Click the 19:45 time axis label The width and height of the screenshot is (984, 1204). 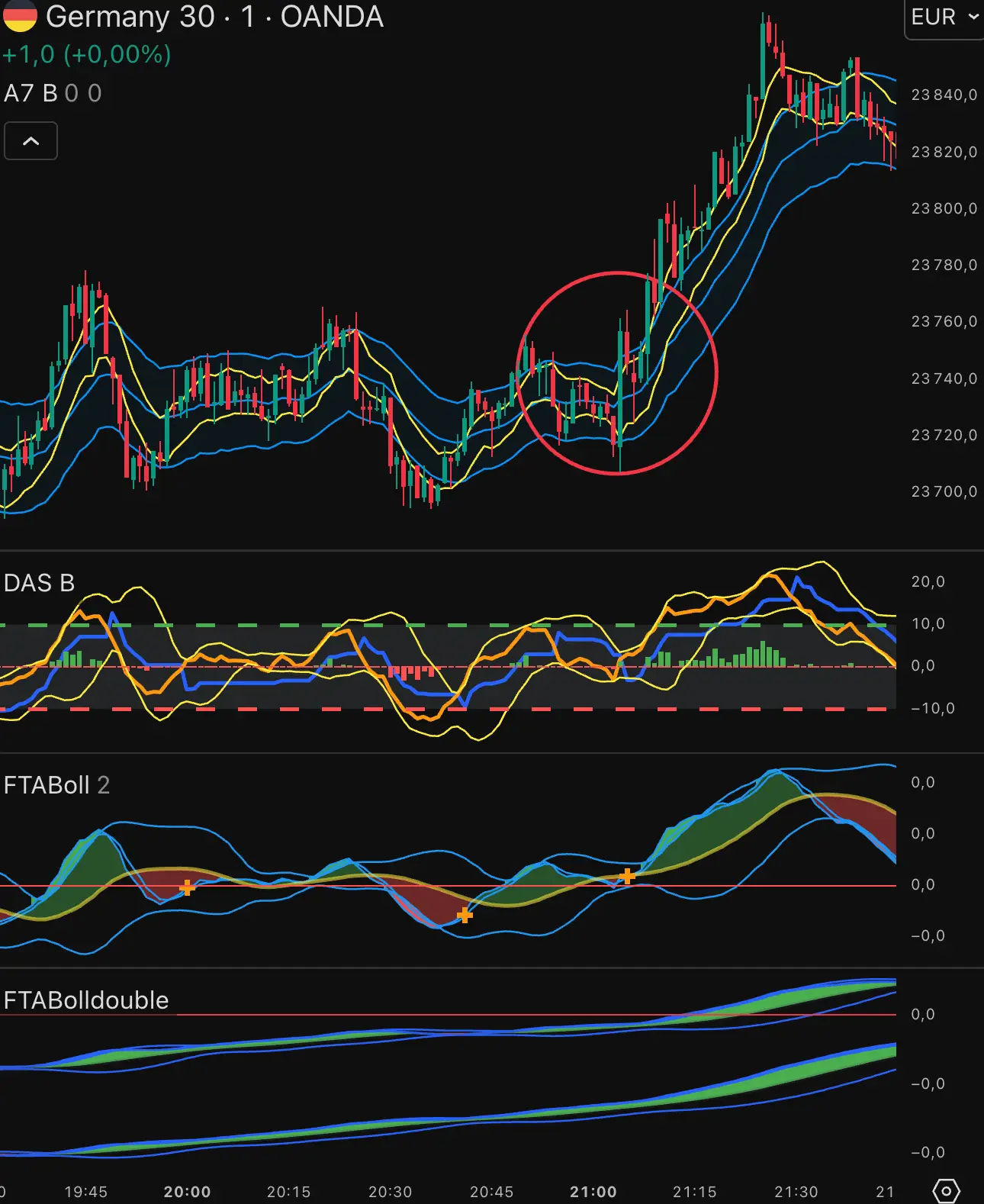[85, 1192]
